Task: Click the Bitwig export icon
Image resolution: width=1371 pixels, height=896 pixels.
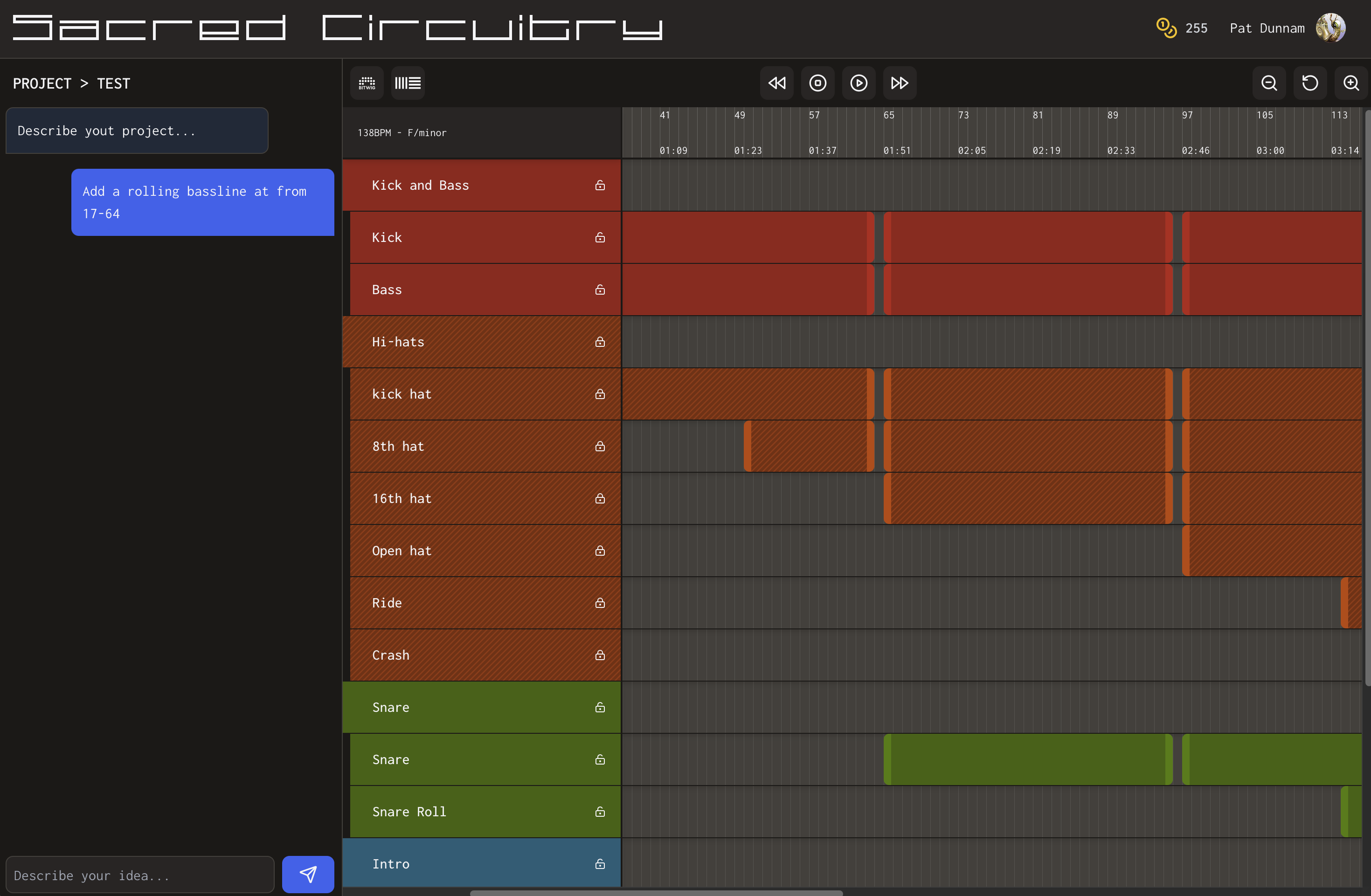Action: click(x=367, y=83)
